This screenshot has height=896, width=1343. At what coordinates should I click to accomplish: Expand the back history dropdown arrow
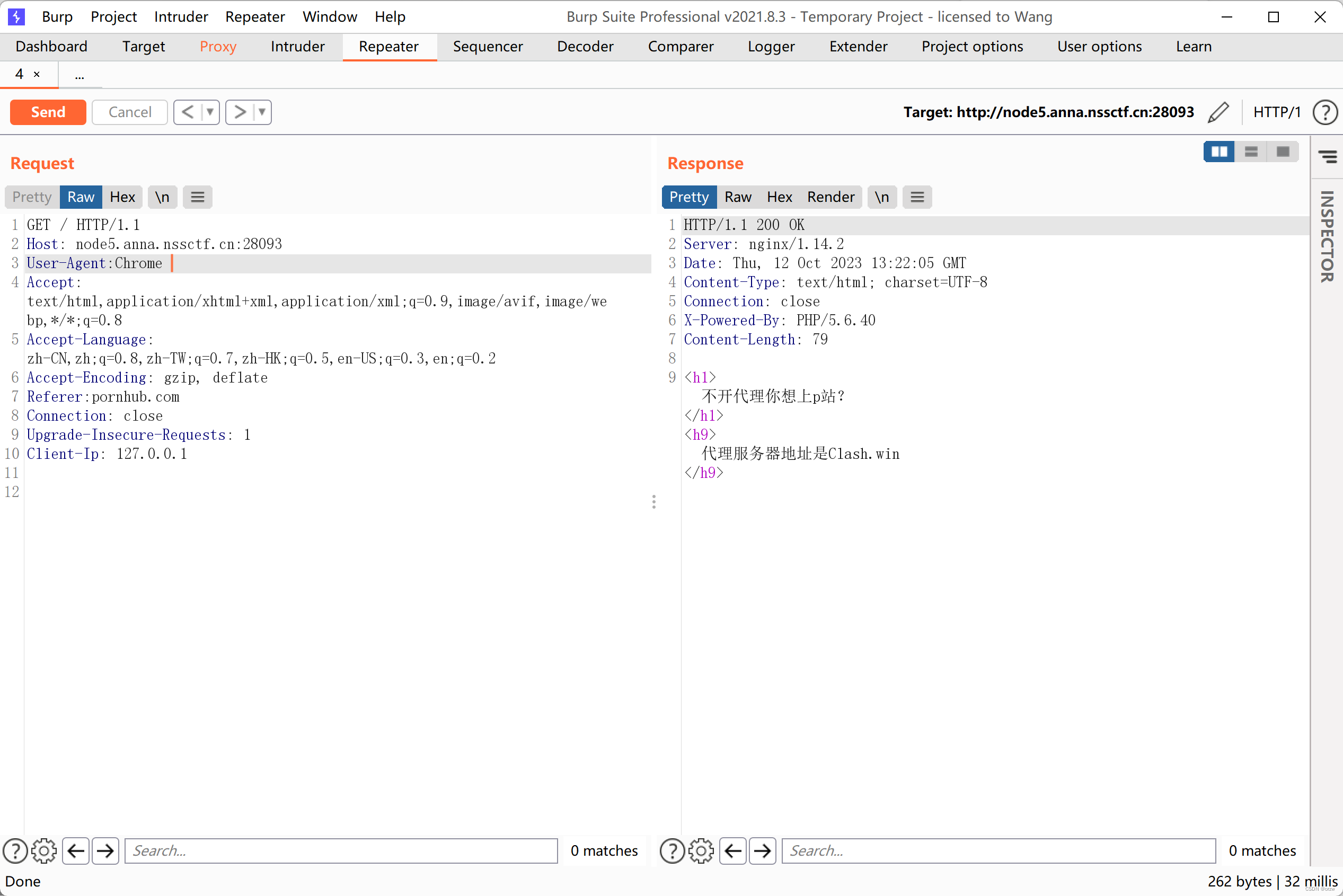(210, 112)
